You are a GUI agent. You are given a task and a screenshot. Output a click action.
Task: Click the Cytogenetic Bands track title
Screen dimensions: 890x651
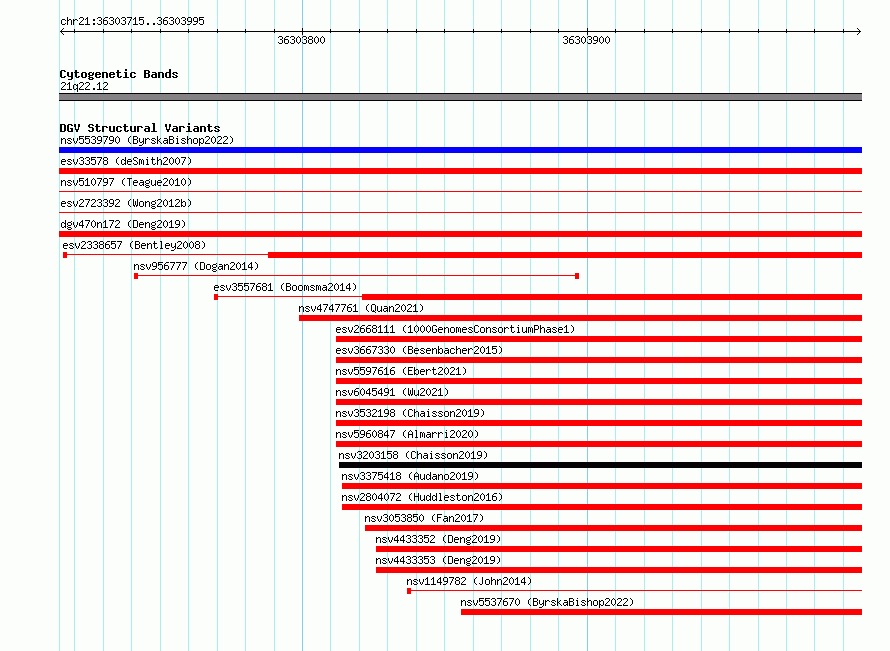coord(119,74)
